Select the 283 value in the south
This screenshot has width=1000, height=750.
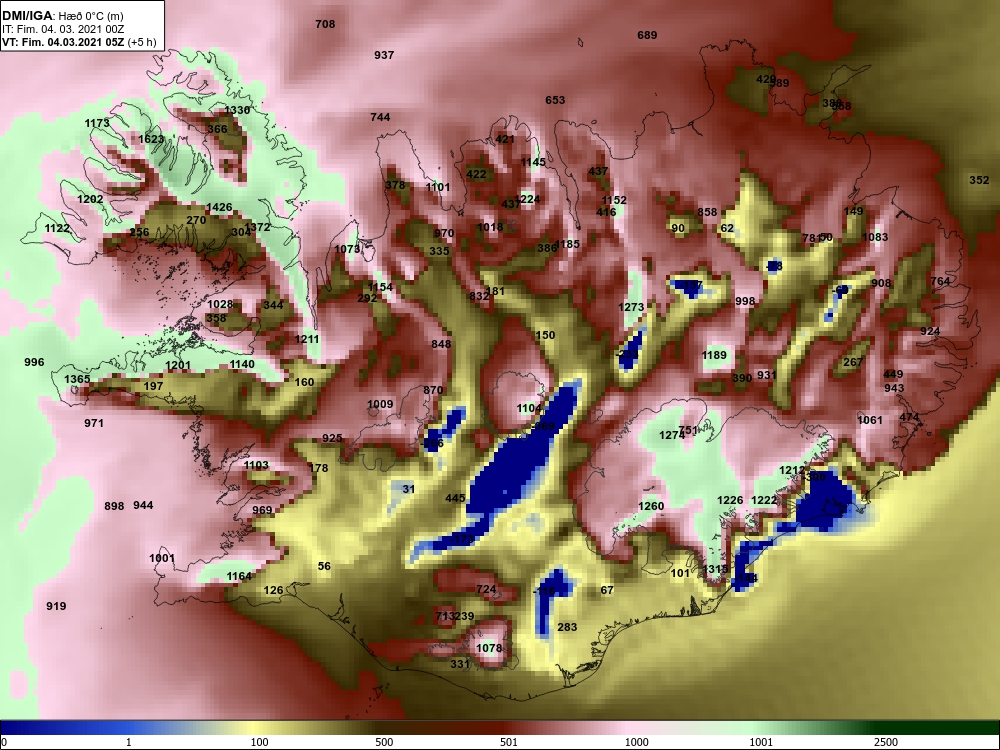pyautogui.click(x=567, y=628)
